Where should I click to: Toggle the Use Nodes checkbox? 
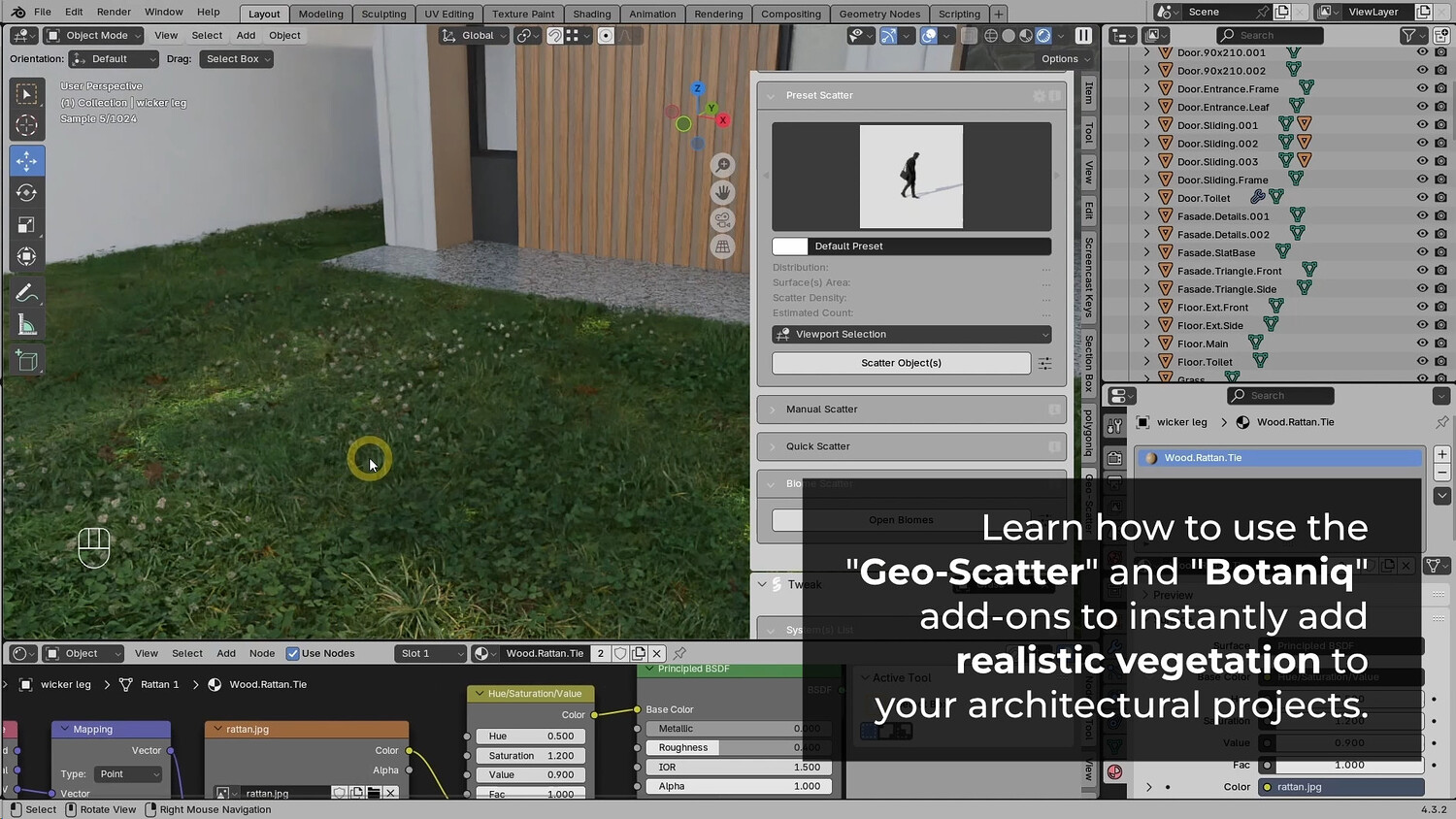[292, 654]
